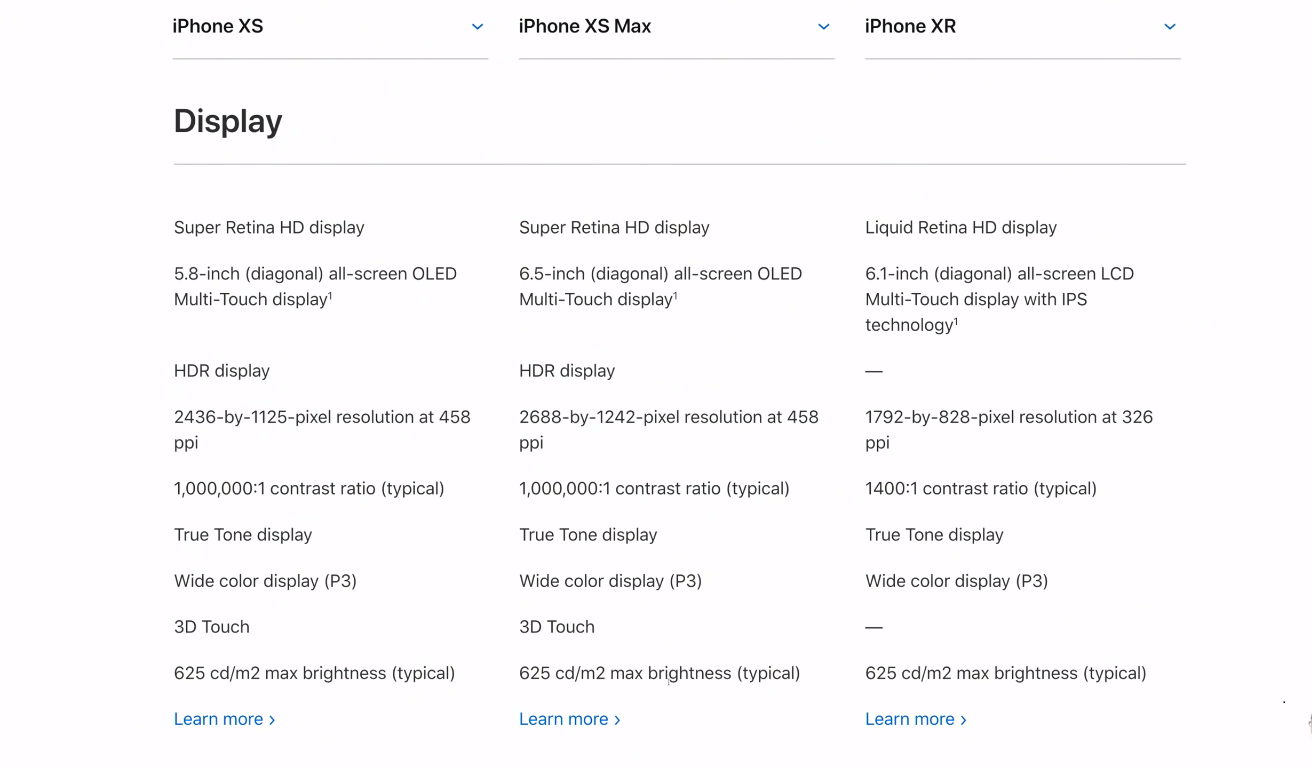Screen dimensions: 1312x768
Task: Click 3D Touch text under iPhone XS Max
Action: click(x=557, y=627)
